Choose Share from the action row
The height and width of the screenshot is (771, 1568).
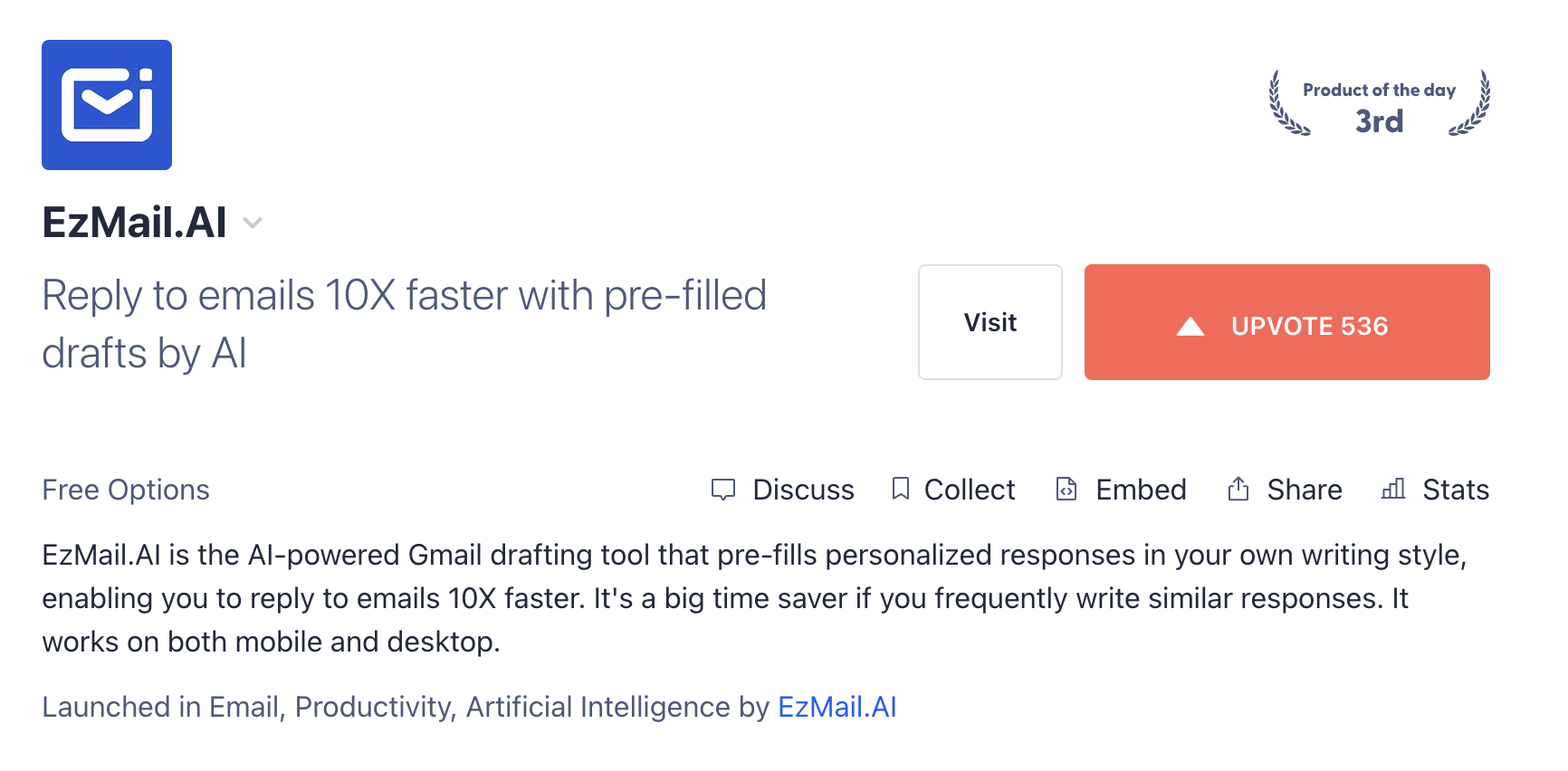1305,490
